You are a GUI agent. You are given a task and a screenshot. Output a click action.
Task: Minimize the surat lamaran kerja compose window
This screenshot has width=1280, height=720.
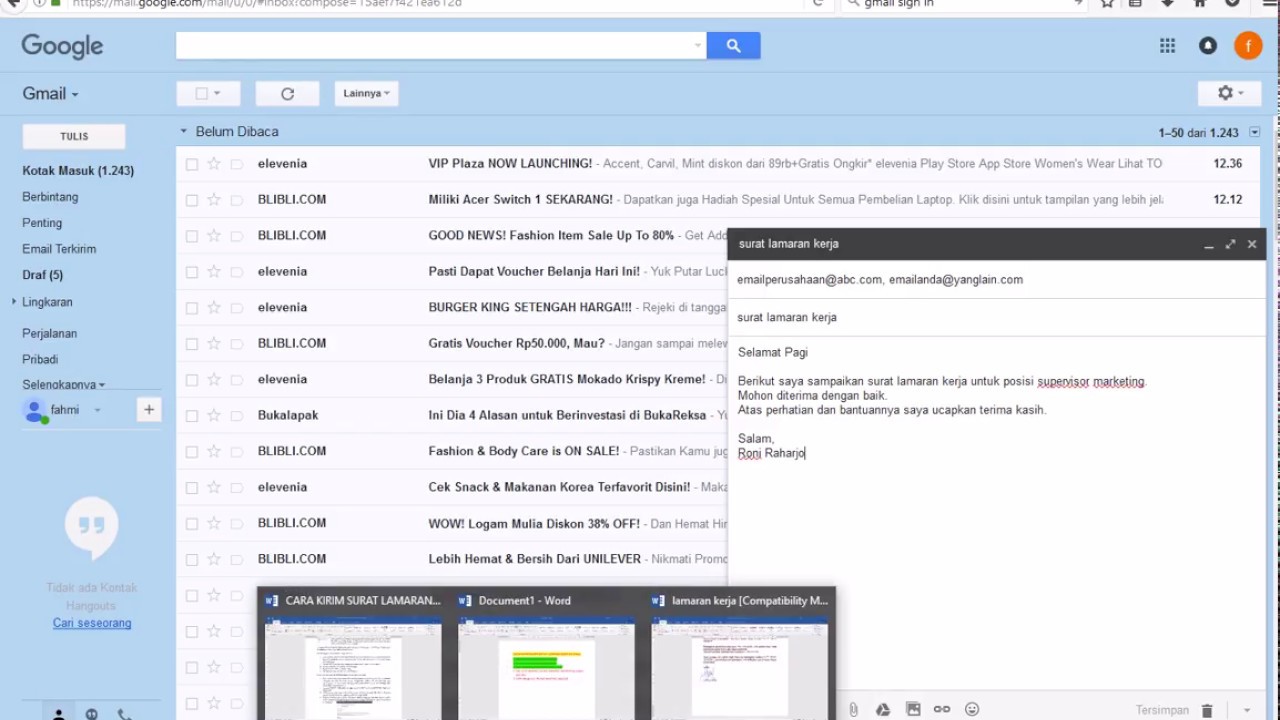click(x=1208, y=244)
